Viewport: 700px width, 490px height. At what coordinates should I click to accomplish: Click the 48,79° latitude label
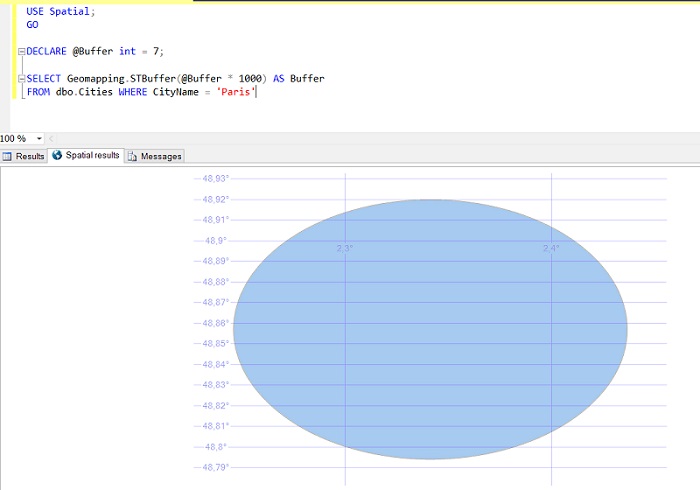[x=215, y=467]
